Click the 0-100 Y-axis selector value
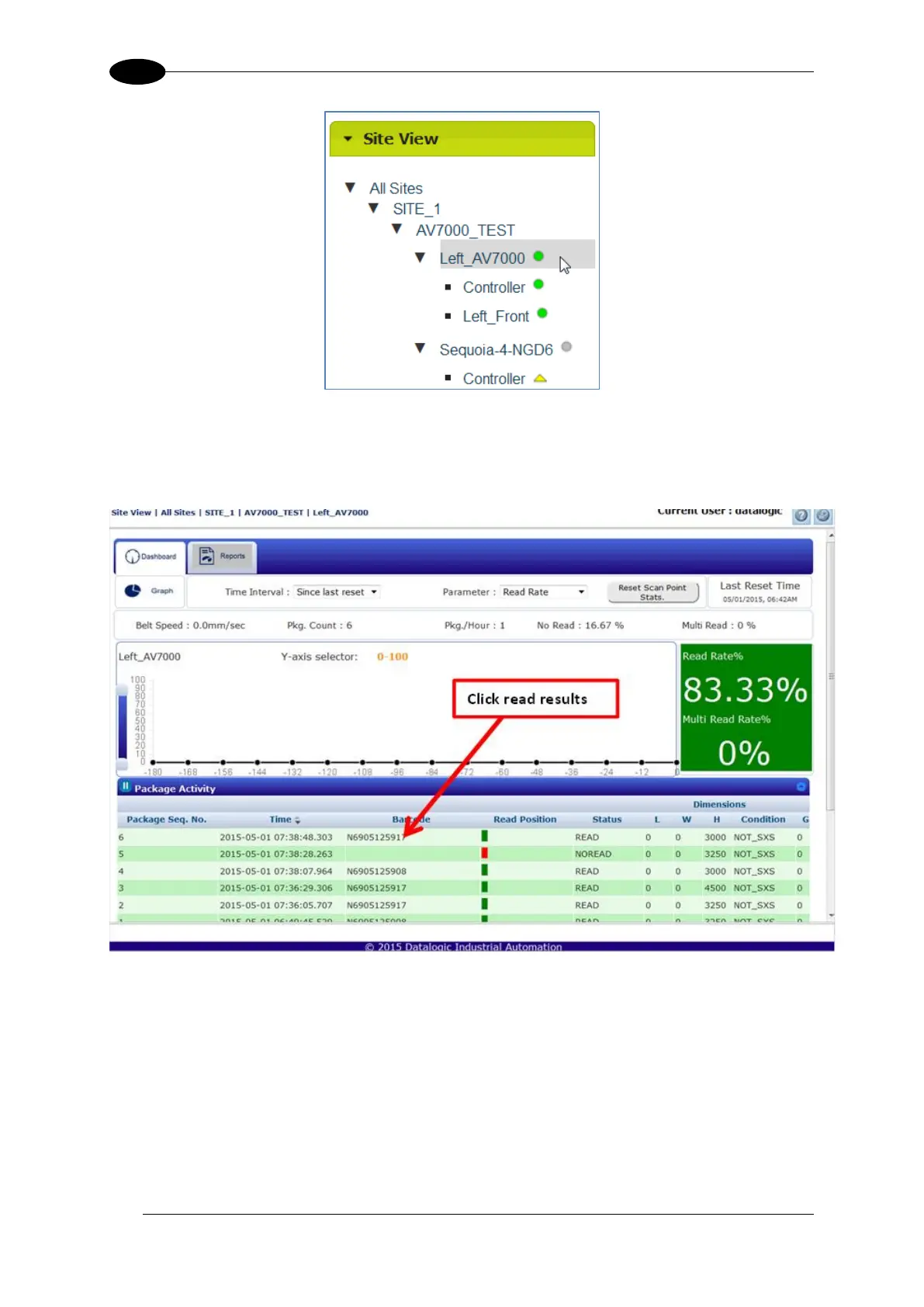The image size is (924, 1307). 393,657
